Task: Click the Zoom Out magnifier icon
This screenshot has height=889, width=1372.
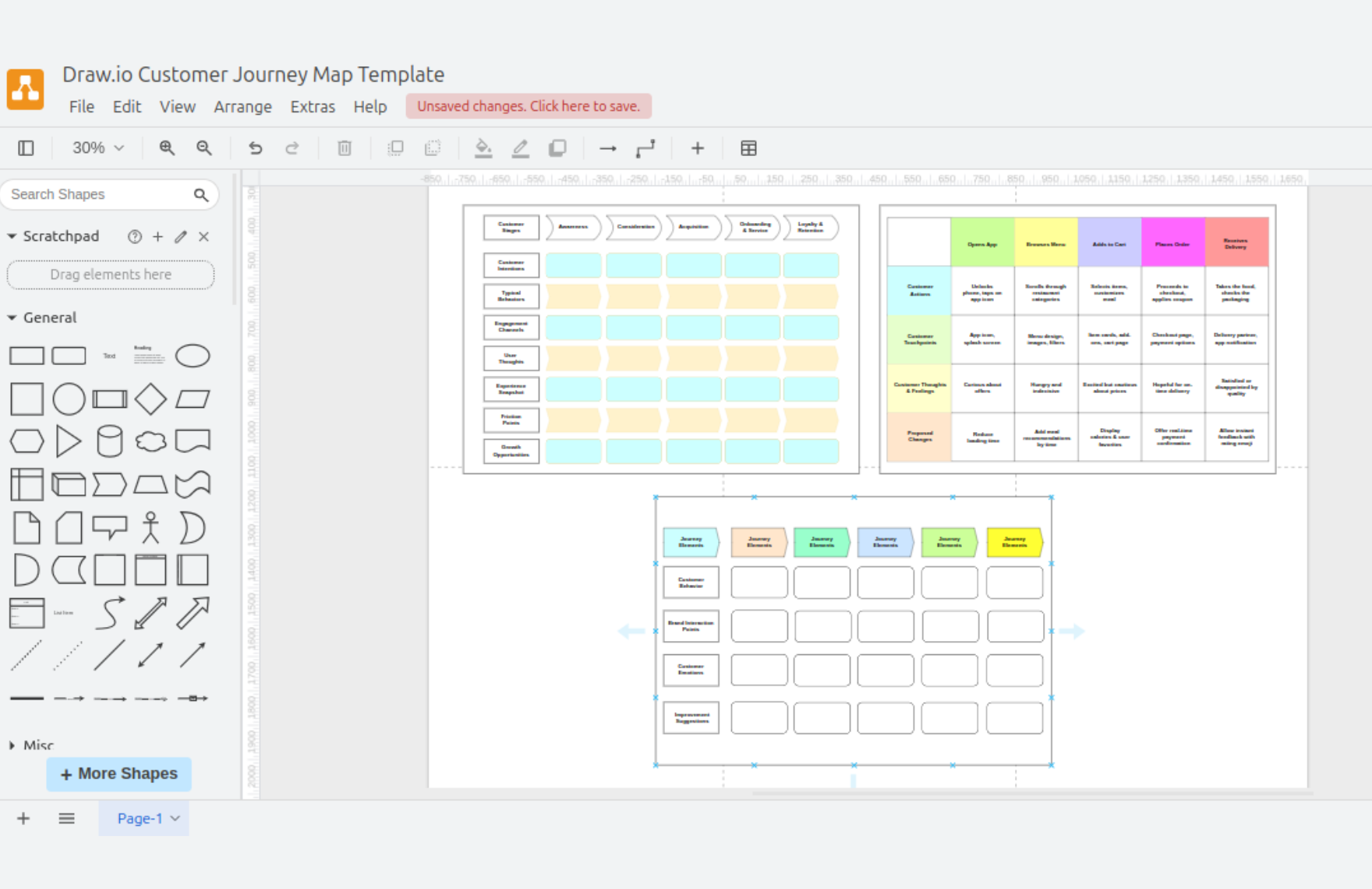Action: pyautogui.click(x=204, y=148)
